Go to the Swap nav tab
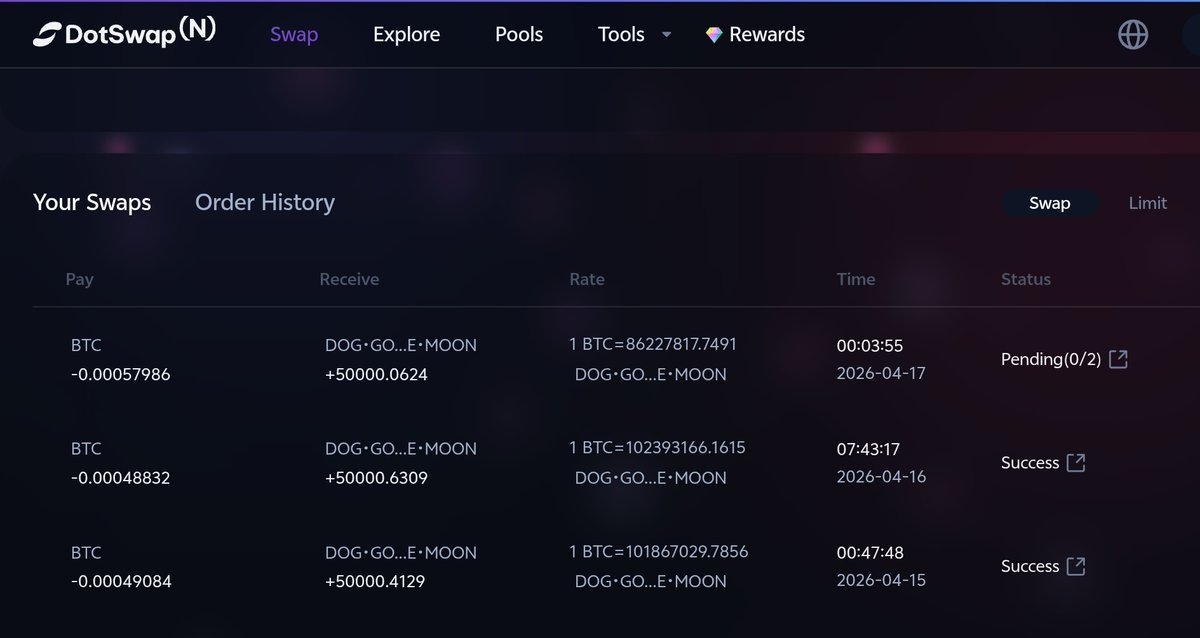Screen dimensions: 1200x638 pyautogui.click(x=294, y=34)
